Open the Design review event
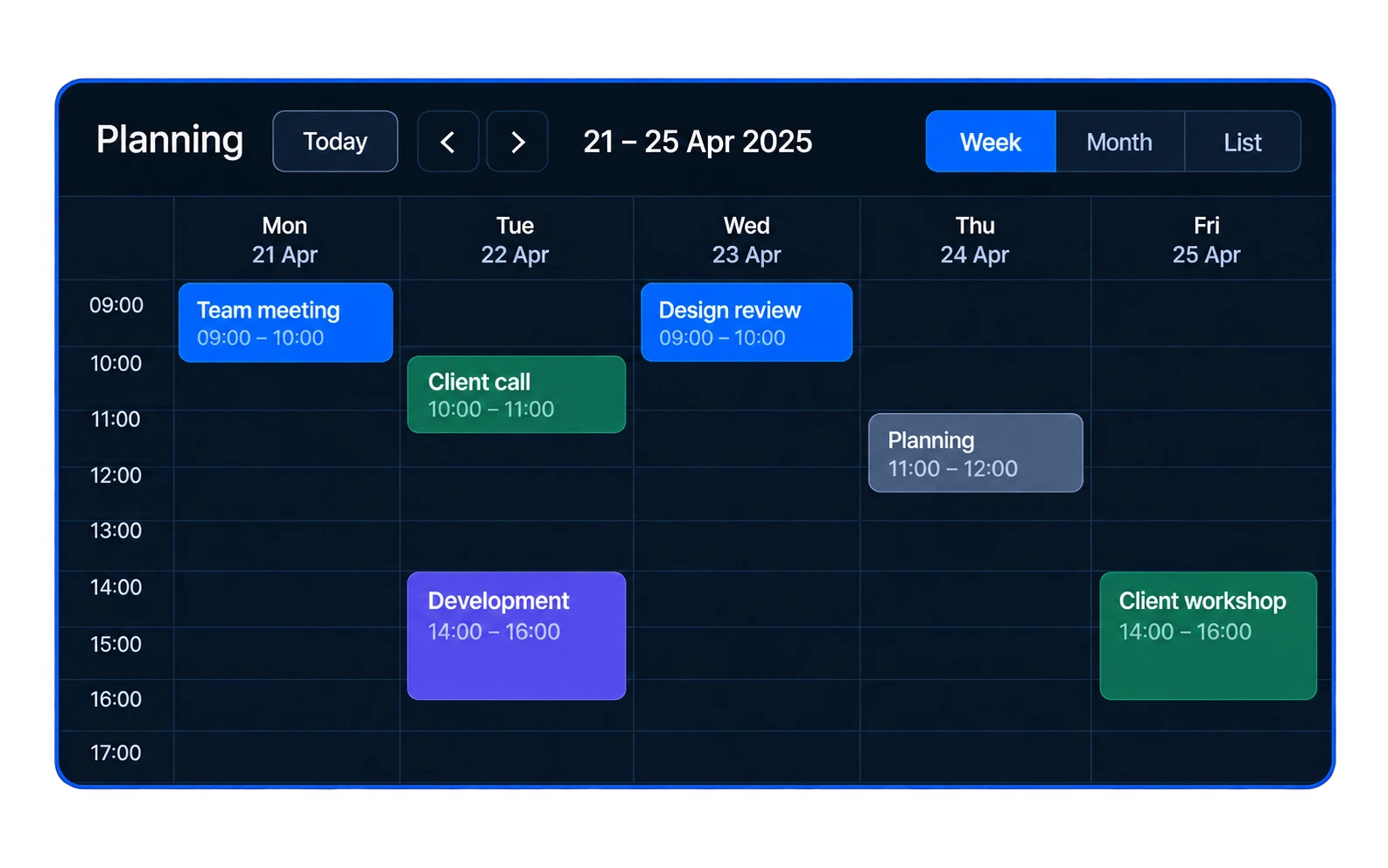The height and width of the screenshot is (868, 1388). 747,322
